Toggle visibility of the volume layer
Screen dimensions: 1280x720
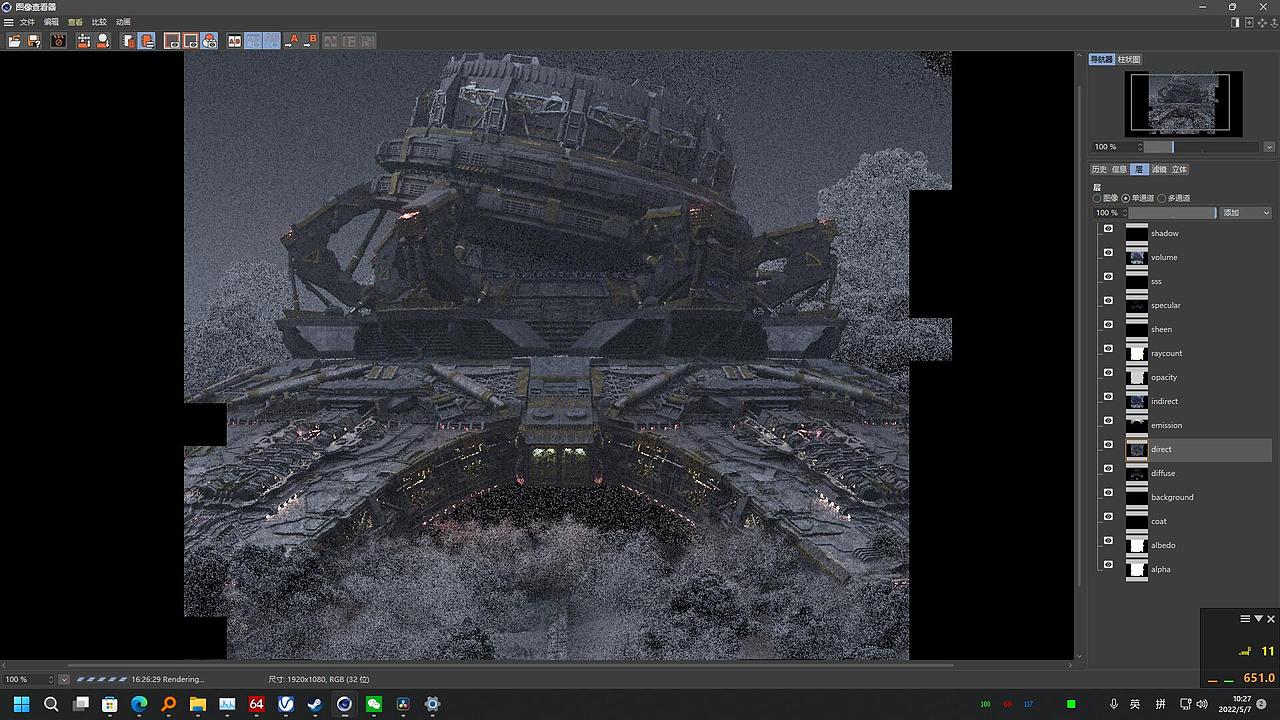click(x=1108, y=253)
